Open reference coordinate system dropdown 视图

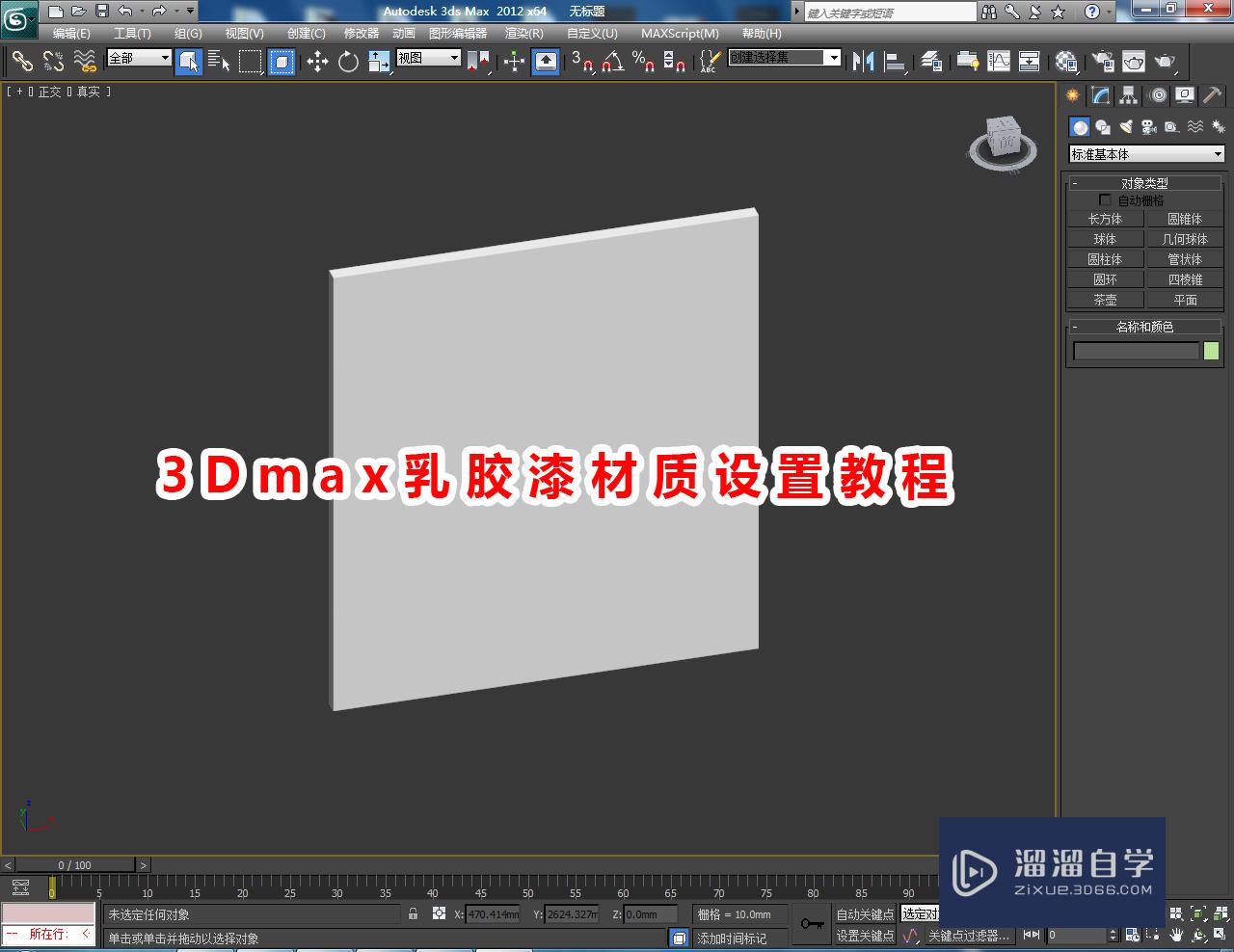[429, 58]
